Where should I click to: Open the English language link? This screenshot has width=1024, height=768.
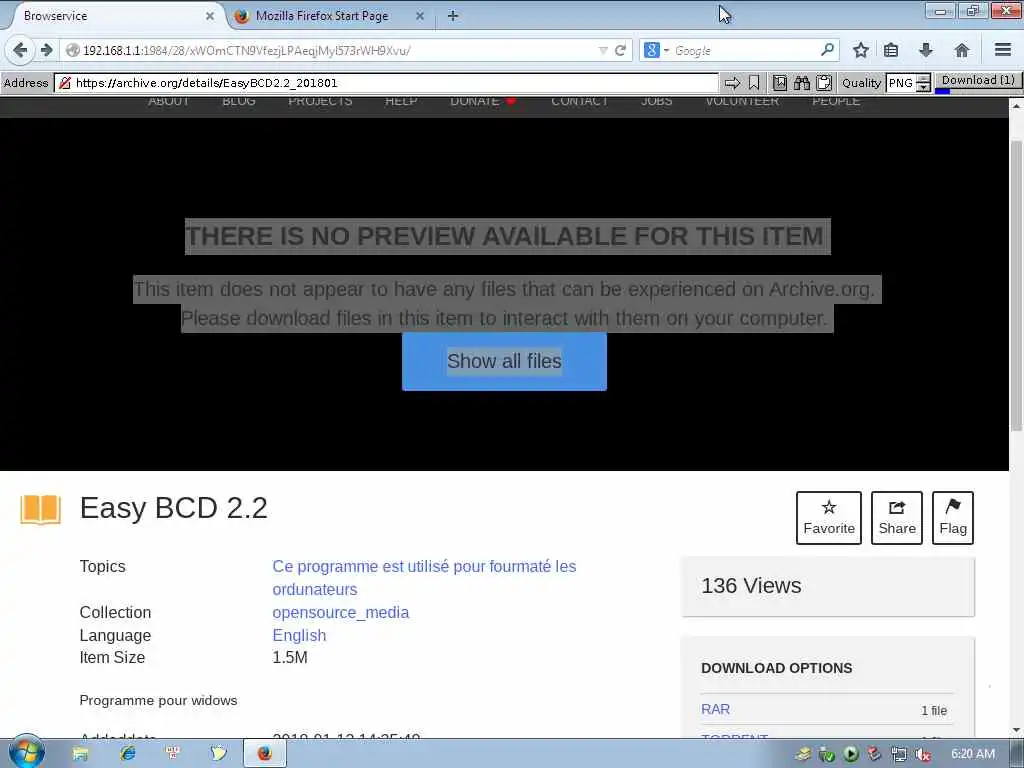point(299,635)
